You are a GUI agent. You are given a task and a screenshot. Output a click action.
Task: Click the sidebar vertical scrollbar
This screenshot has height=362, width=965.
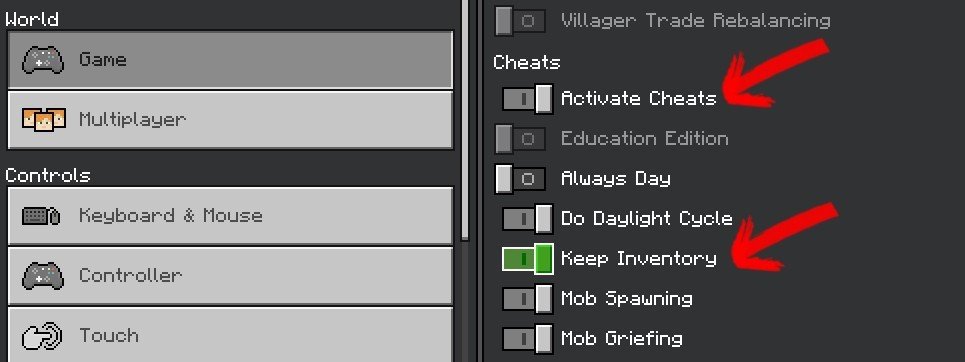[x=465, y=120]
